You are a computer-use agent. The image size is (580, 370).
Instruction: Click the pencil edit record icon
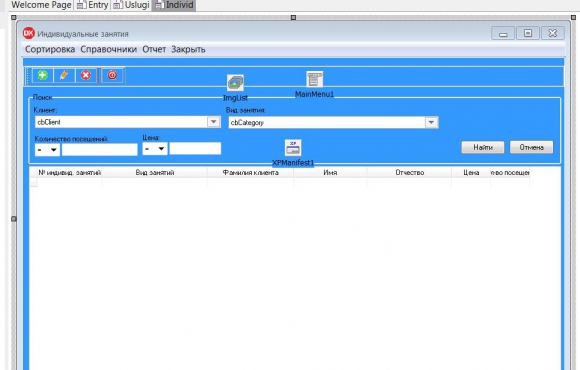pyautogui.click(x=64, y=75)
